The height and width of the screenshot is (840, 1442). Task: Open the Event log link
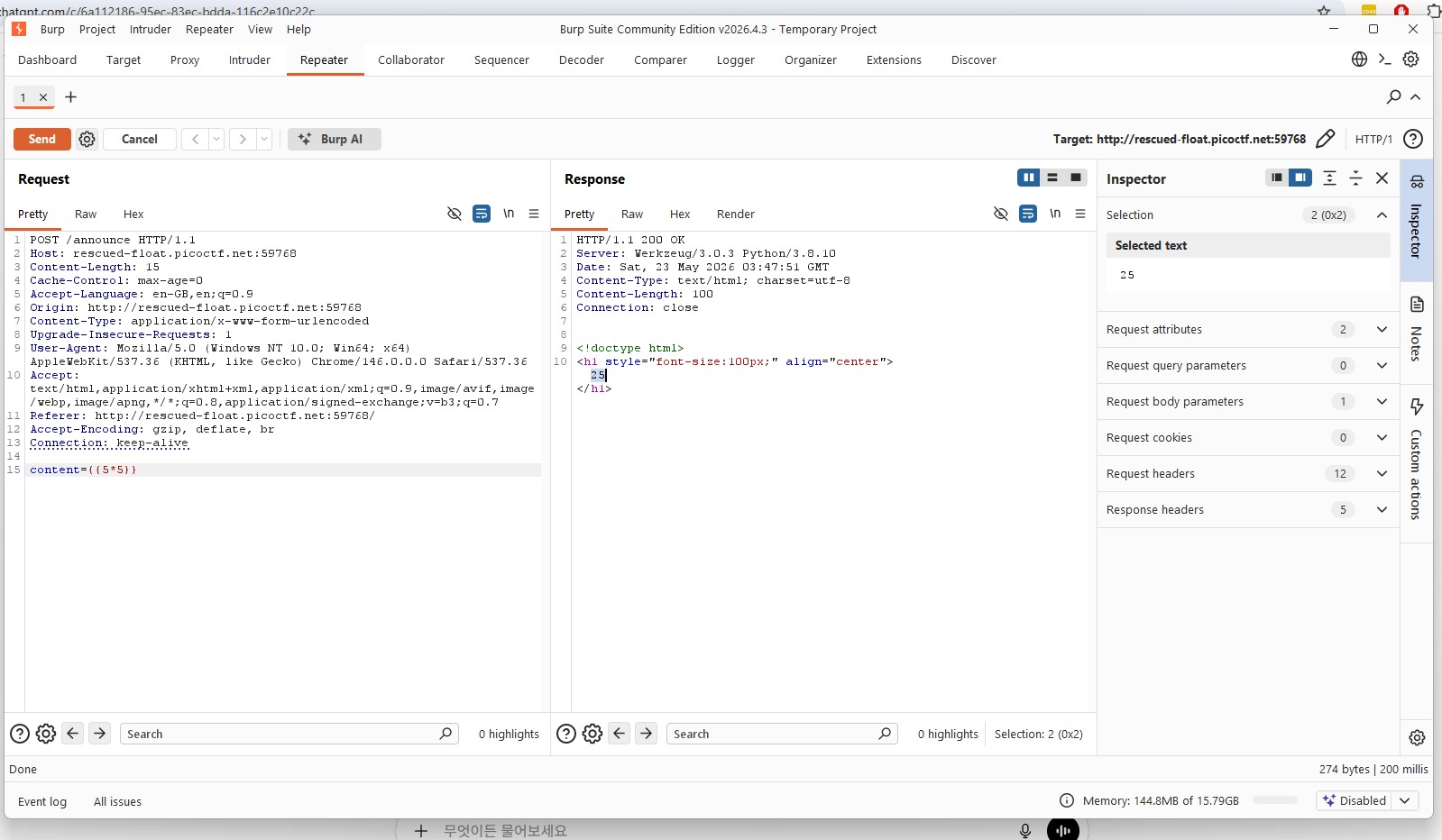point(42,801)
